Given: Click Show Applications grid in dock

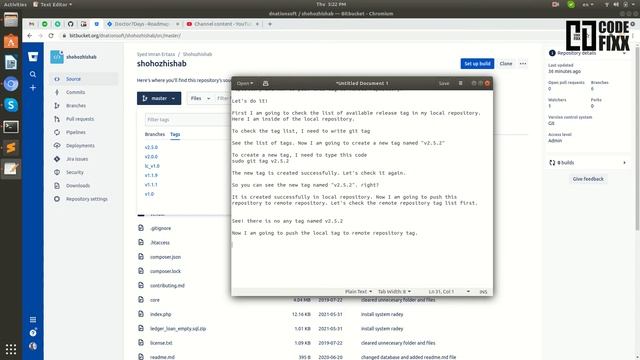Looking at the screenshot, I should point(11,349).
